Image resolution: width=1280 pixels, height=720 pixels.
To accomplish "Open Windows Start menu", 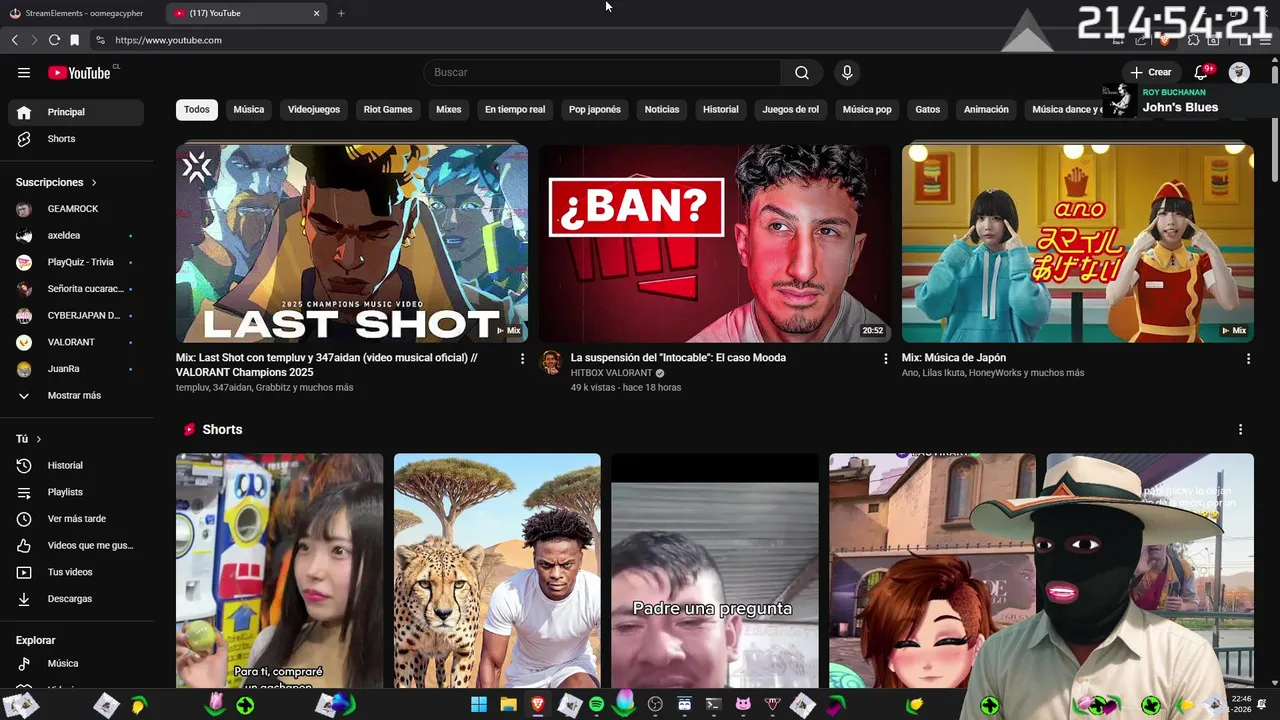I will 479,705.
